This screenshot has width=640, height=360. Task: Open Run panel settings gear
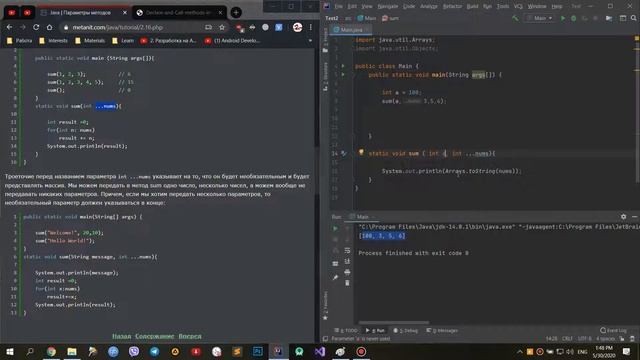(623, 217)
